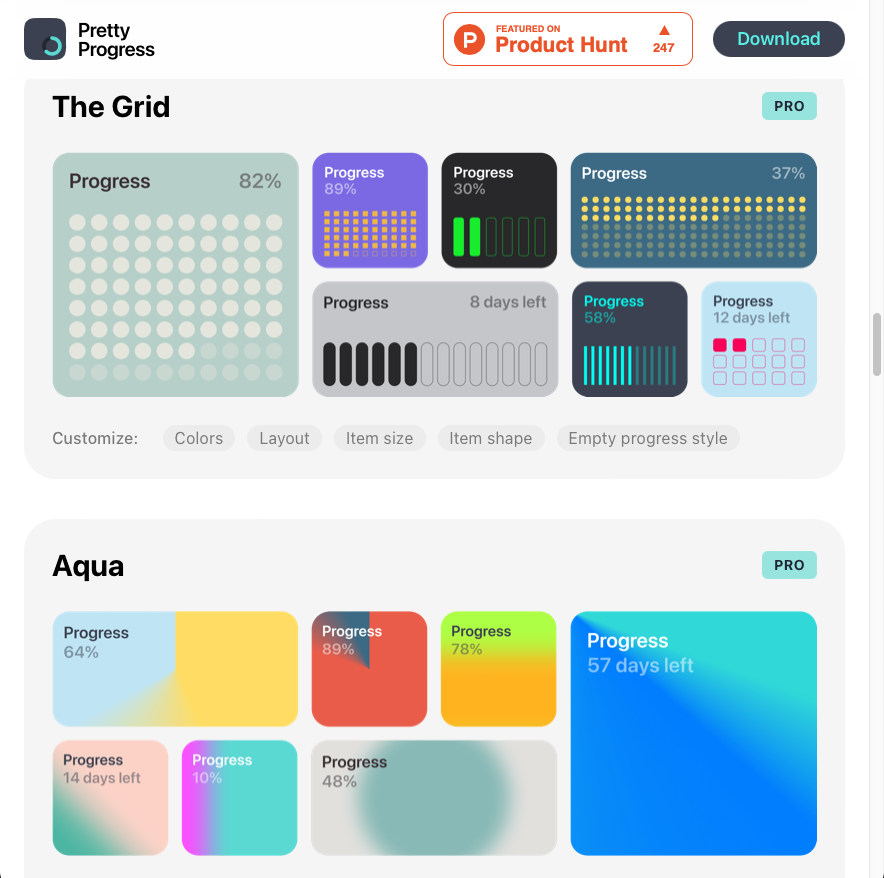
Task: Click the Product Hunt upvote arrow
Action: 664,30
